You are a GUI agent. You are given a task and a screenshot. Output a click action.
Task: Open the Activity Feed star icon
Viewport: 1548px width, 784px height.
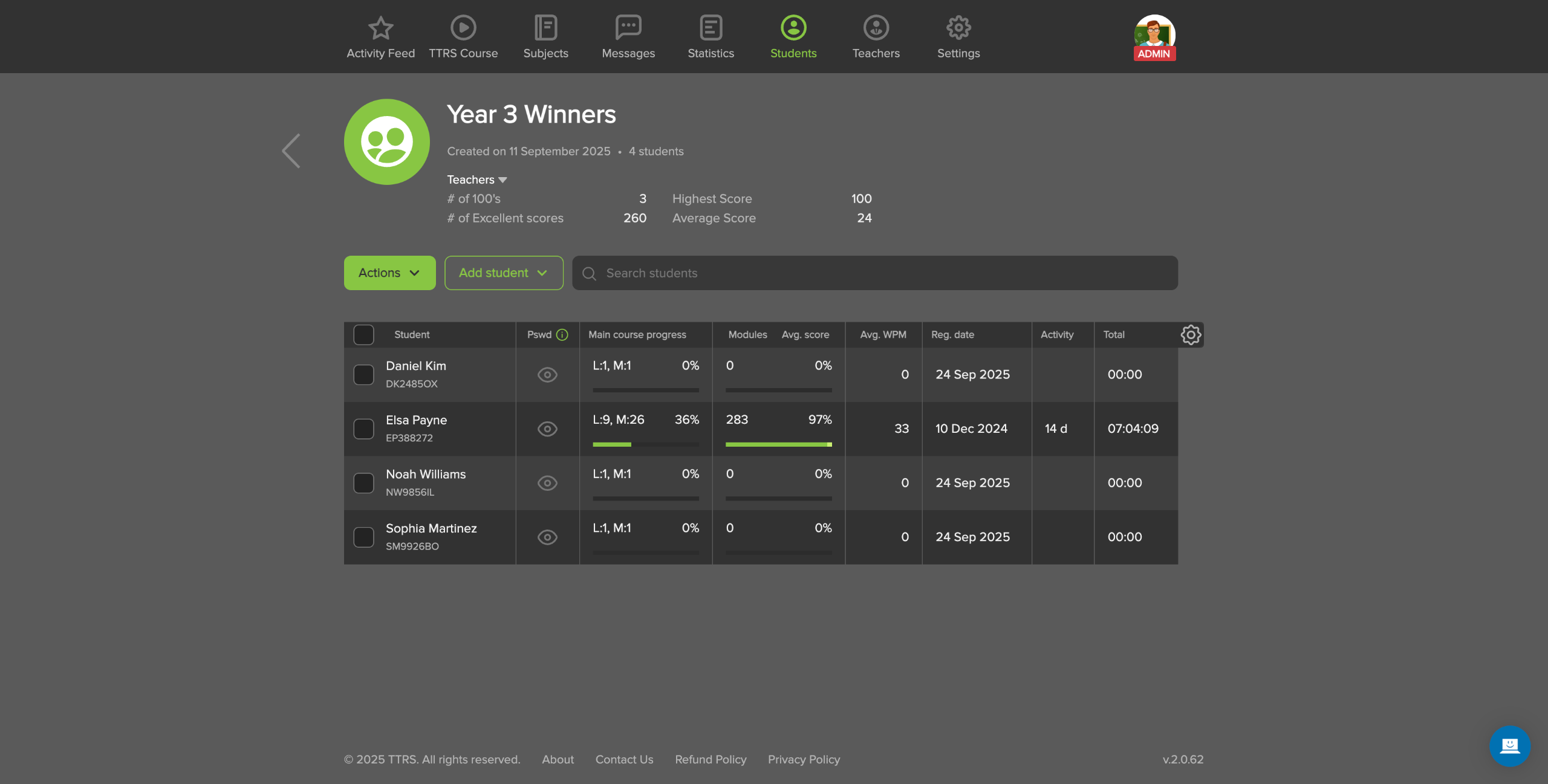coord(380,28)
